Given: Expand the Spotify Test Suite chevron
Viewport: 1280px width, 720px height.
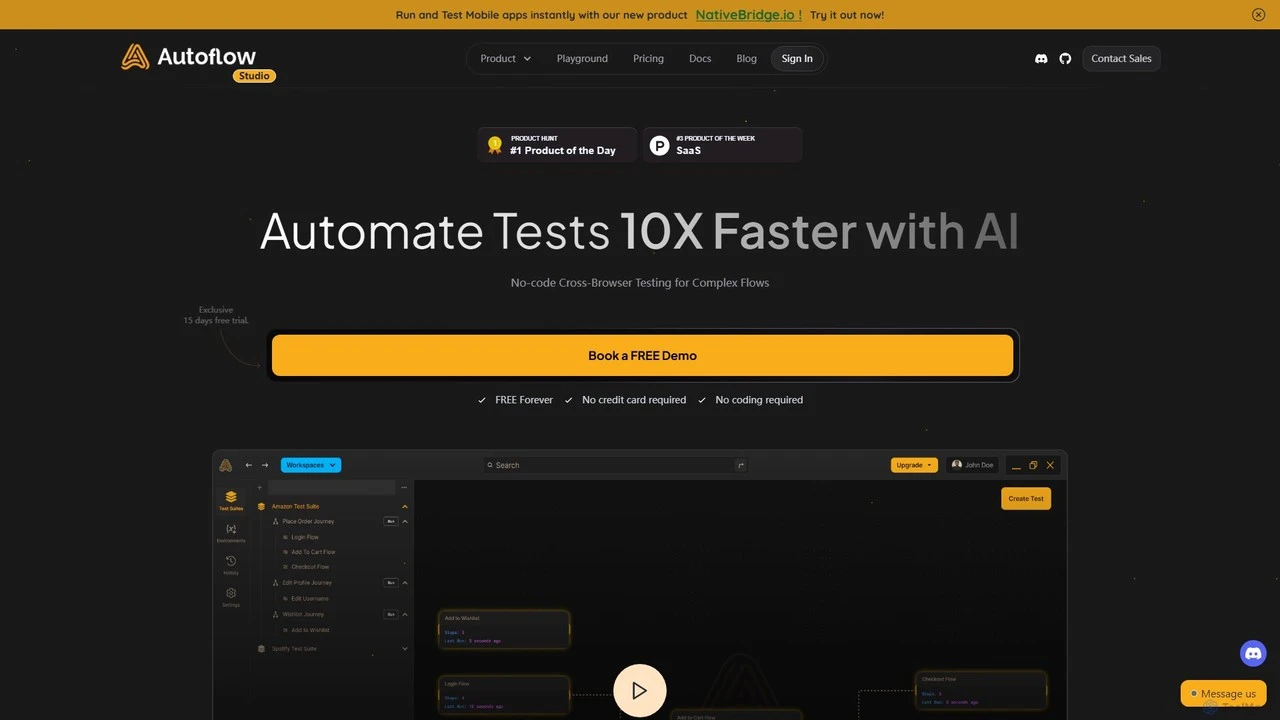Looking at the screenshot, I should point(405,649).
